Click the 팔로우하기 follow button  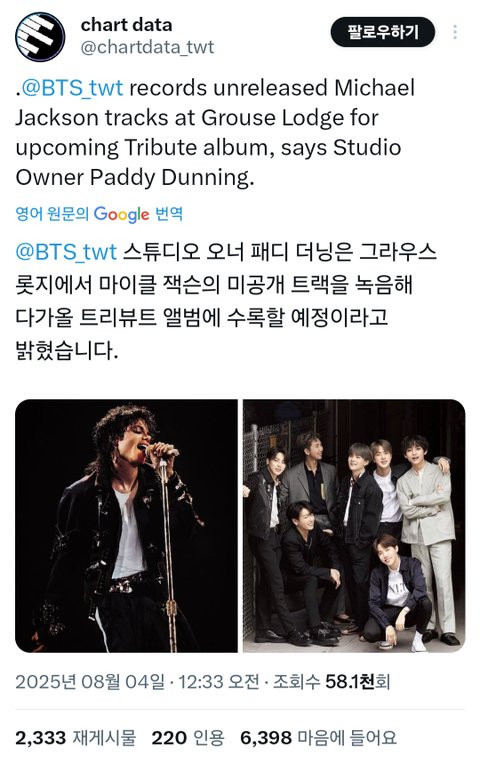(x=383, y=32)
